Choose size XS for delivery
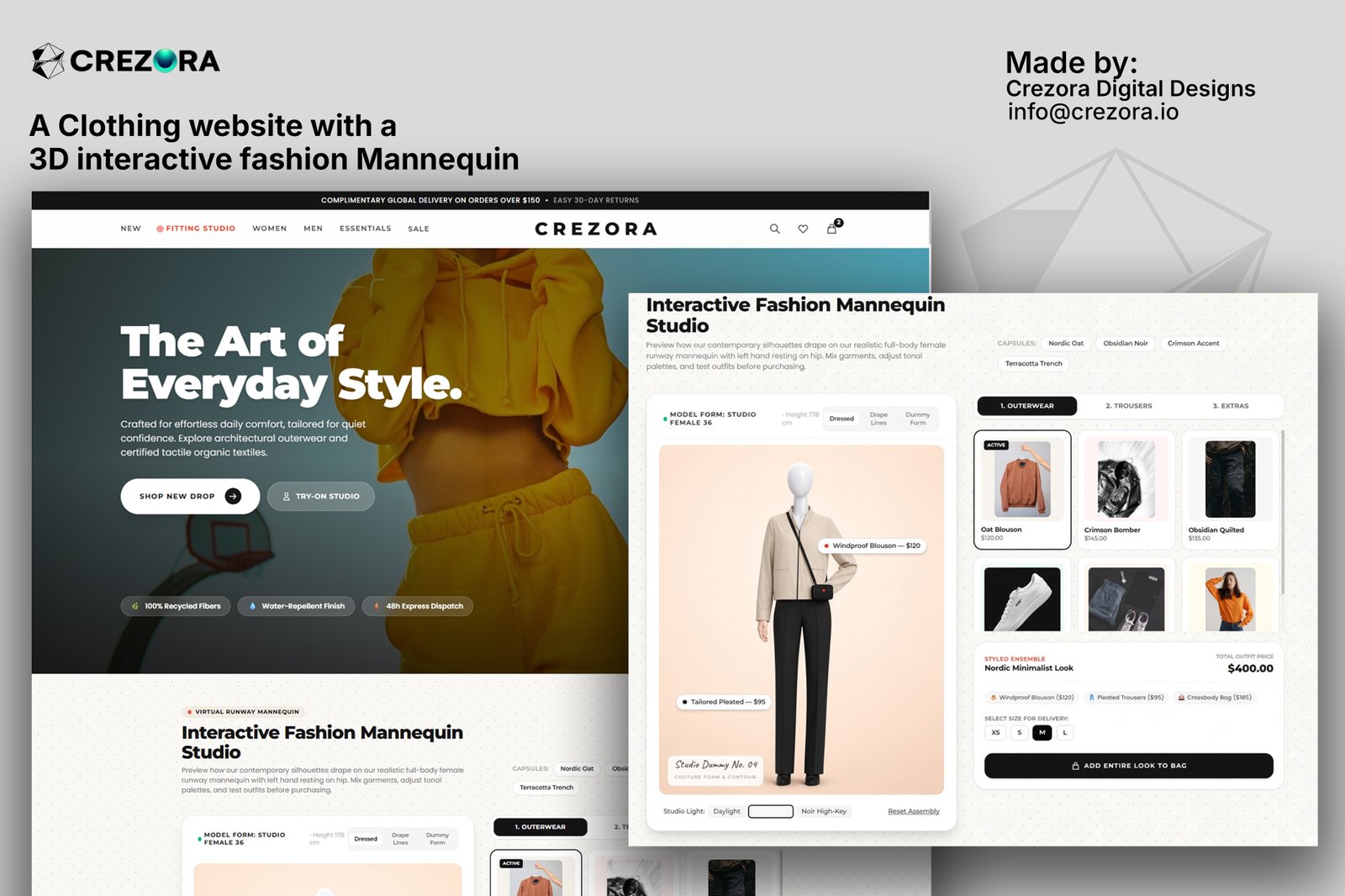 [995, 733]
